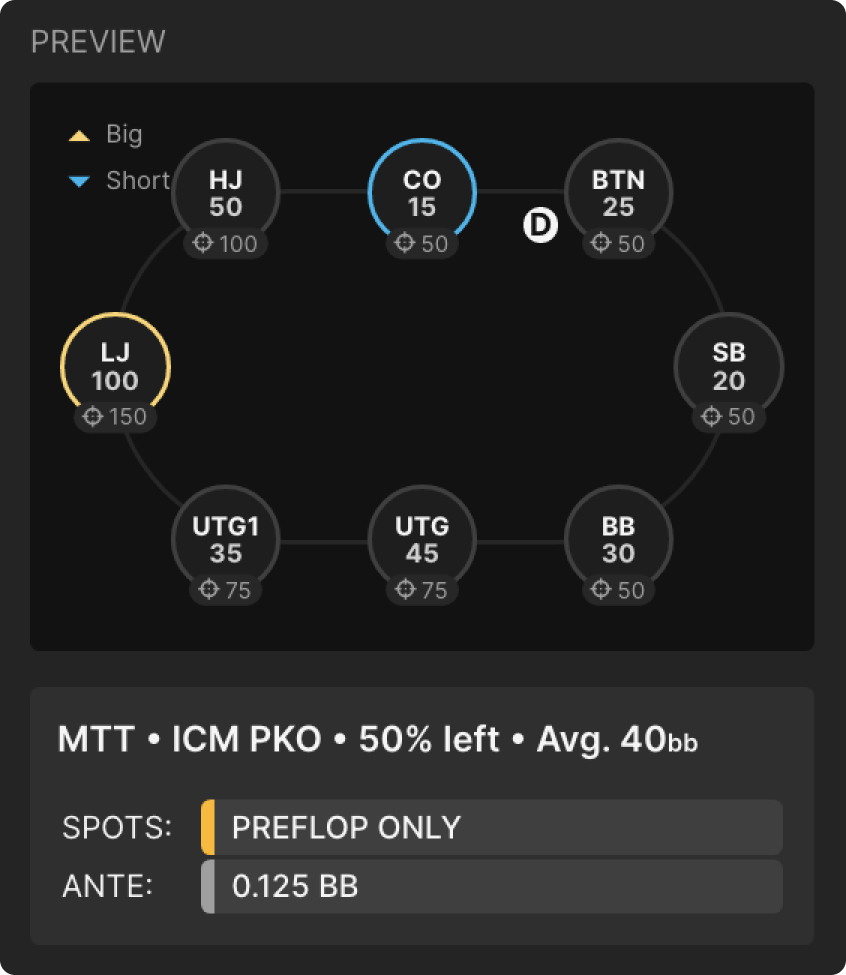
Task: Select the HJ seat with 50 stack
Action: (x=226, y=192)
